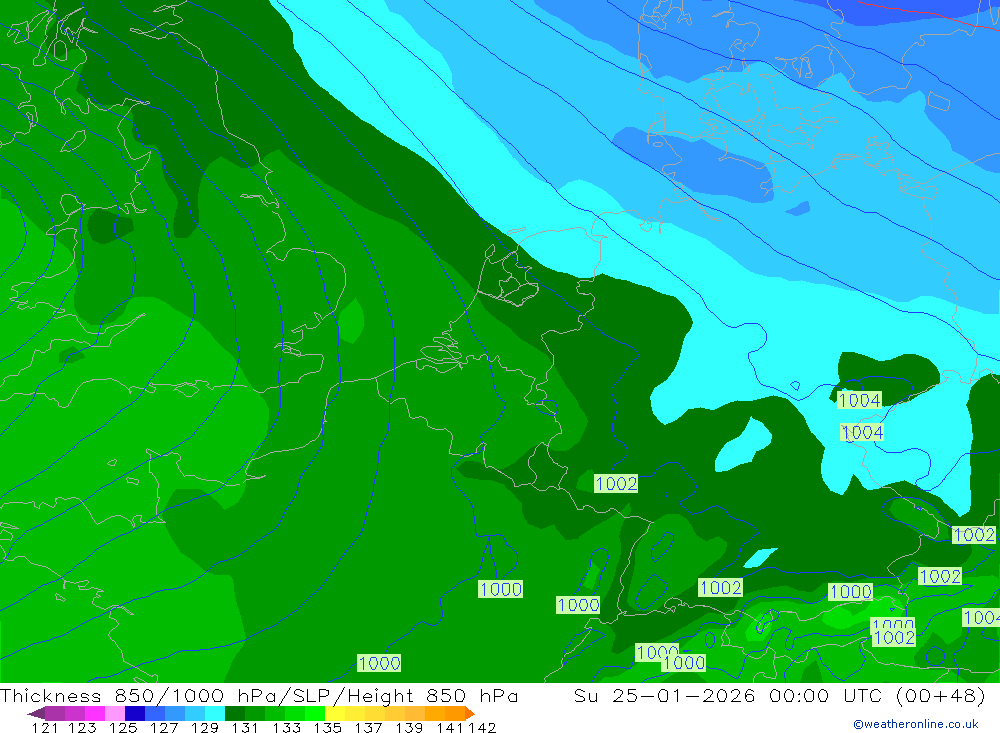Viewport: 1000px width, 733px height.
Task: Click the forecast time "00:00 UTC (00+48)"
Action: click(877, 695)
